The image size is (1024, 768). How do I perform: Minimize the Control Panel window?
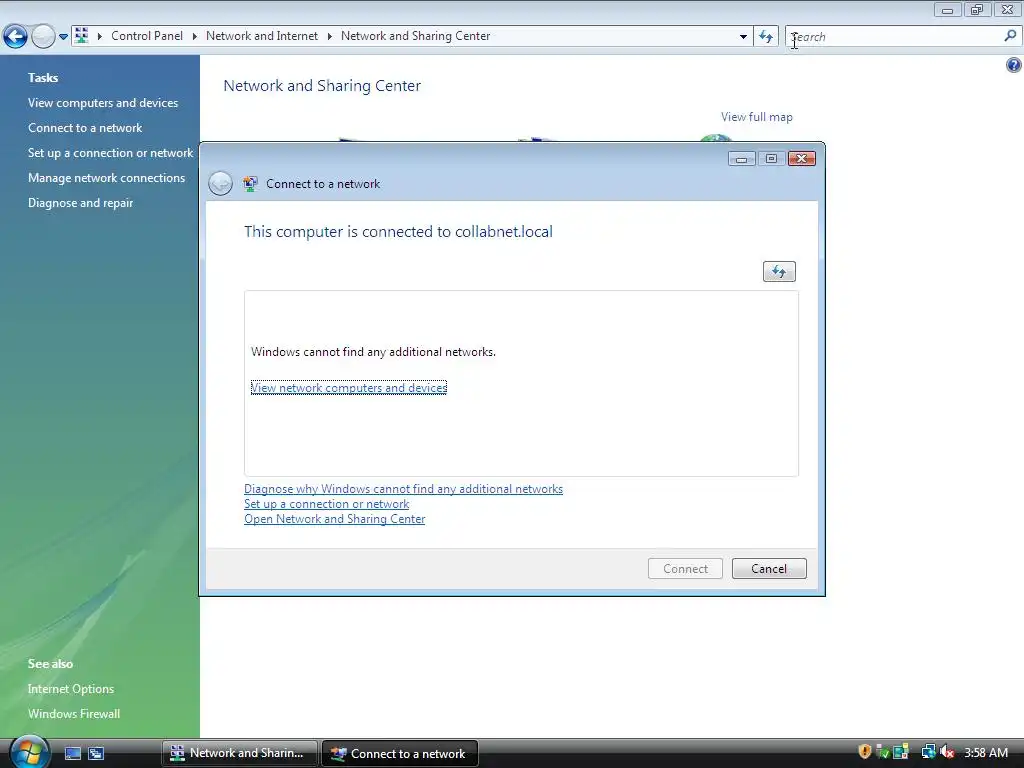[948, 10]
